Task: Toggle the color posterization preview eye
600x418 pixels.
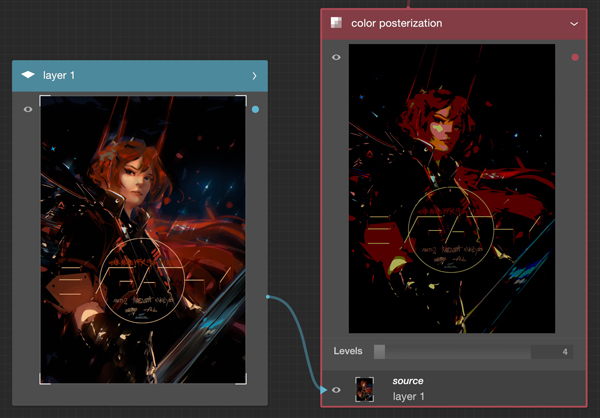Action: 336,57
